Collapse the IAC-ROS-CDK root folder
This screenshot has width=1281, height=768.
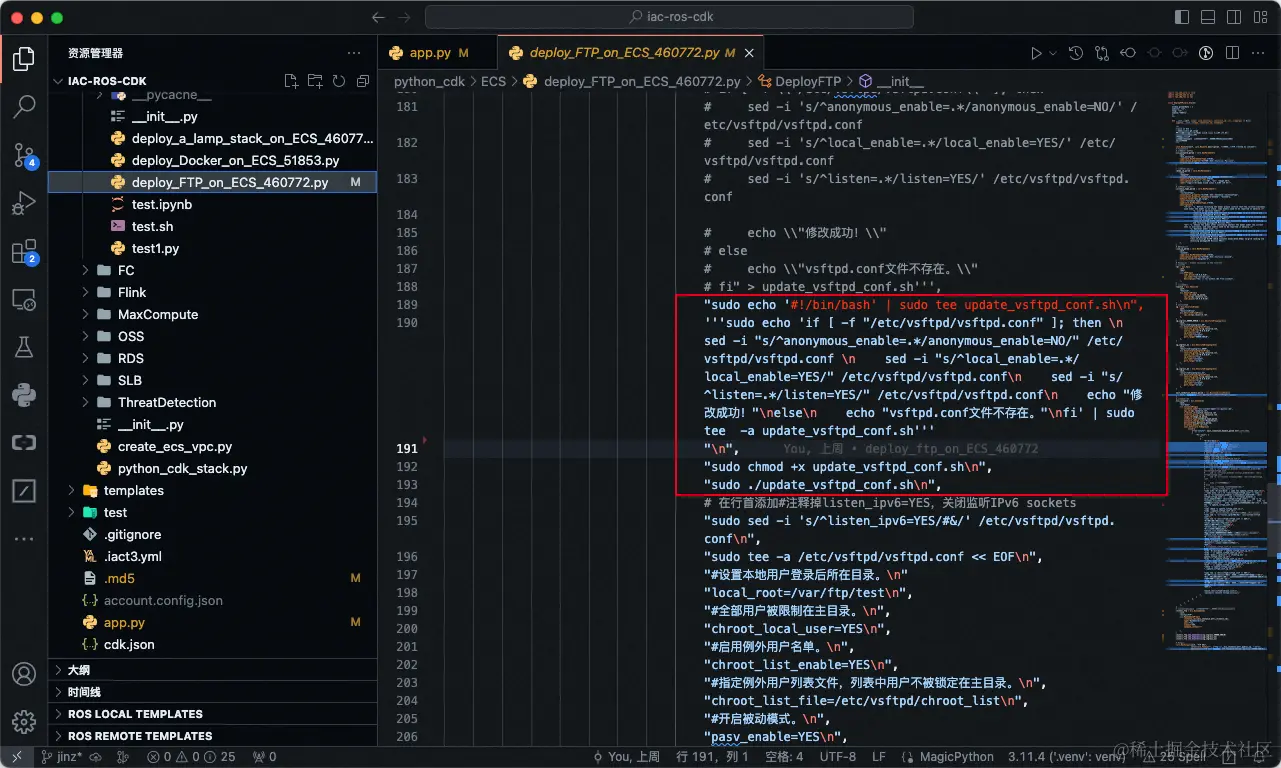(x=107, y=81)
